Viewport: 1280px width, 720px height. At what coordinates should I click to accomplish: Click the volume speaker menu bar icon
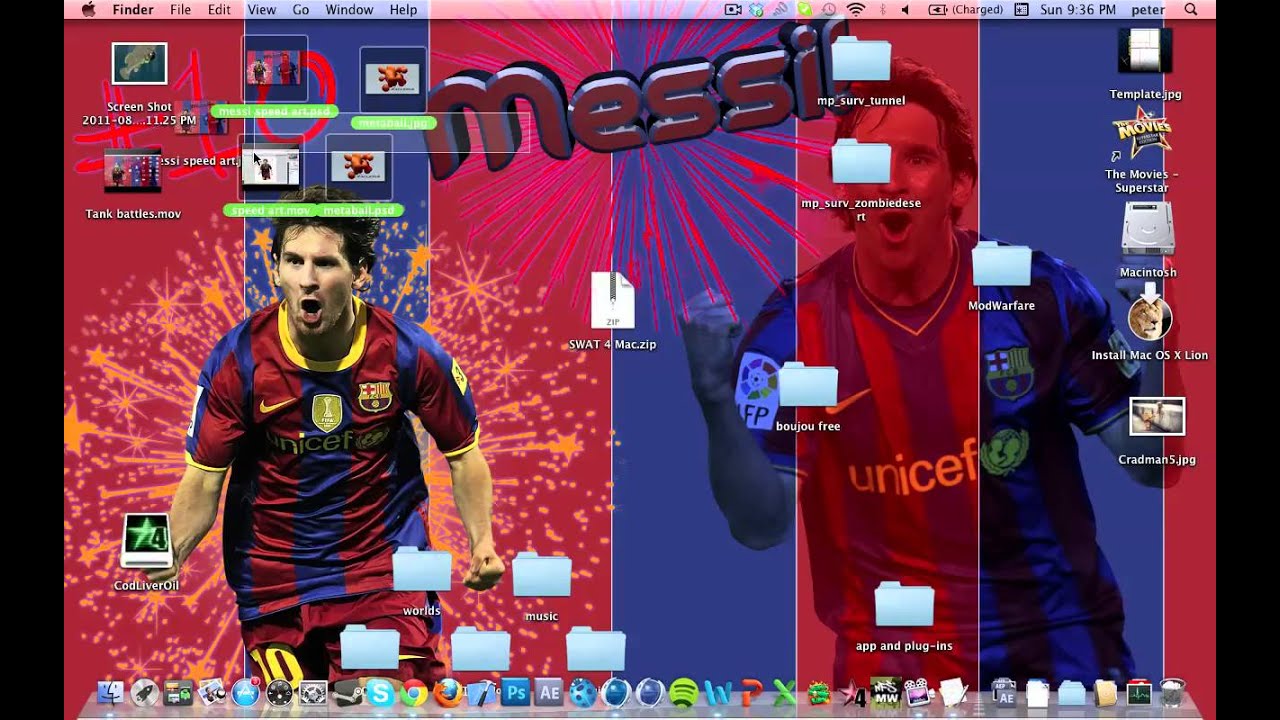905,9
